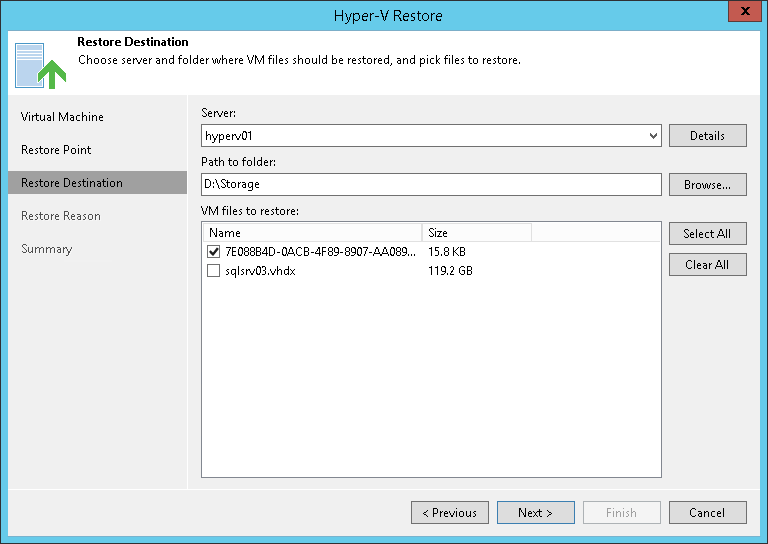Click the Details button

point(707,135)
